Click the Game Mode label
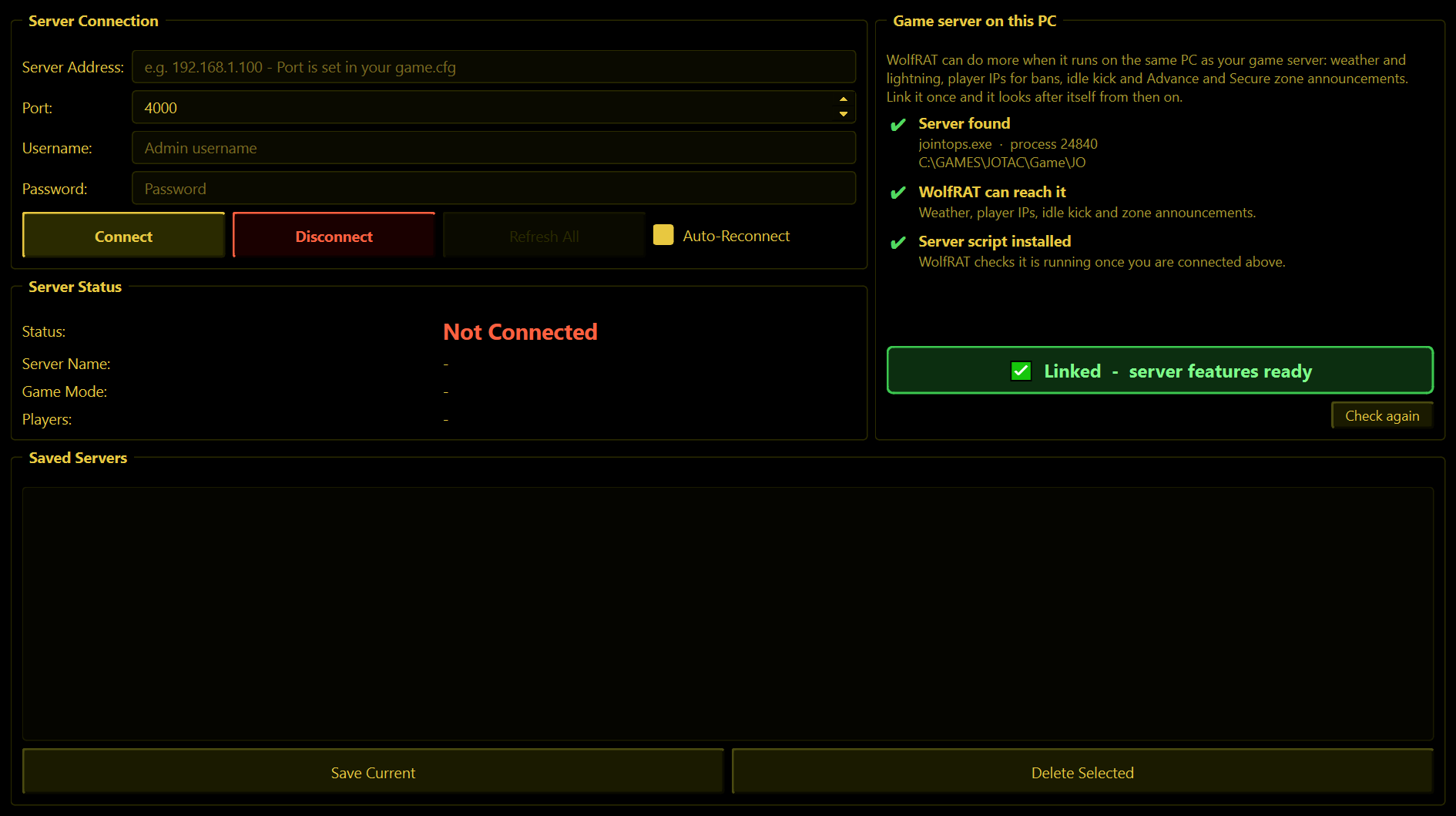This screenshot has width=1456, height=816. [x=65, y=391]
